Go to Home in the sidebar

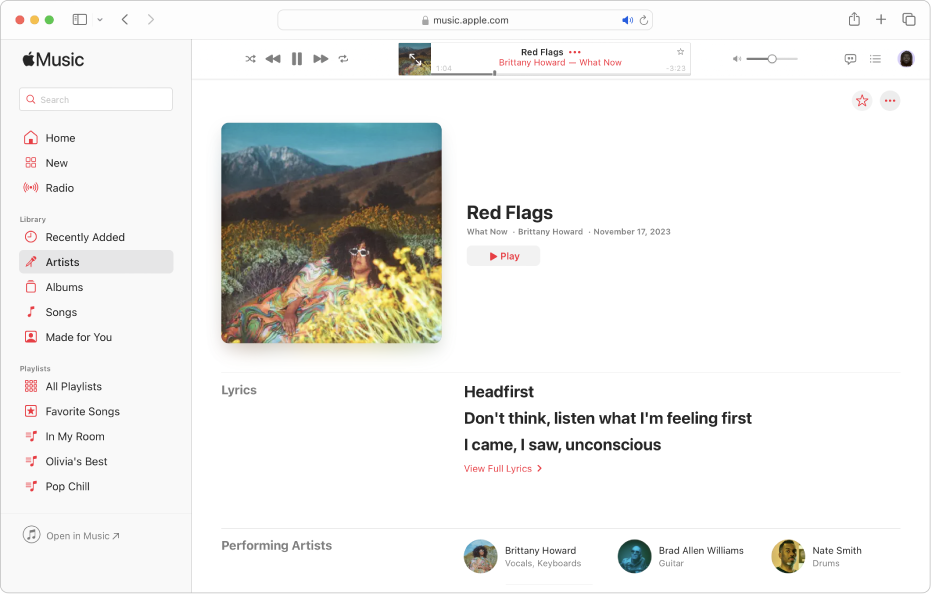click(96, 138)
